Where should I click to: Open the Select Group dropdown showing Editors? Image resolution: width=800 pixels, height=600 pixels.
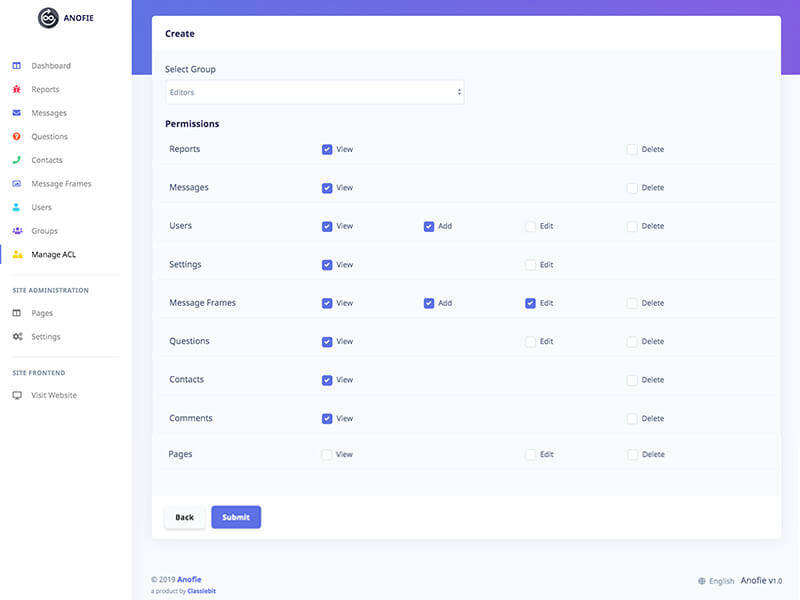pyautogui.click(x=315, y=92)
